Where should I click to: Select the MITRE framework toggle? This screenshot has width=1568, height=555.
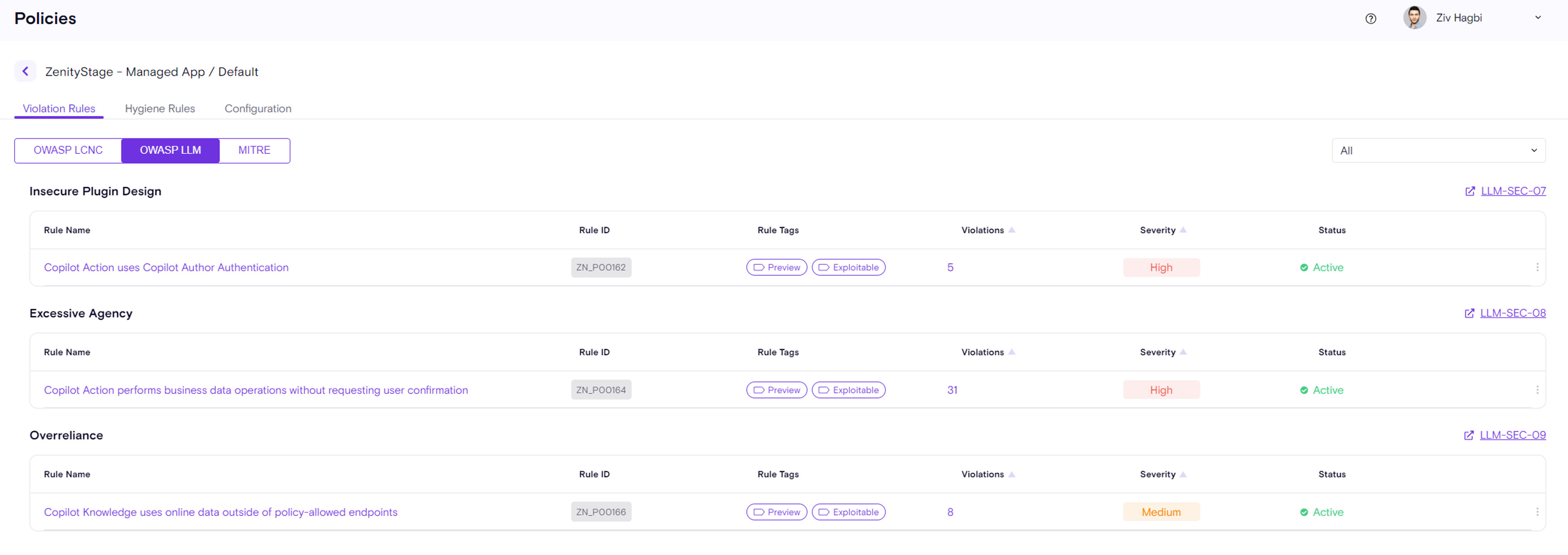[x=254, y=150]
